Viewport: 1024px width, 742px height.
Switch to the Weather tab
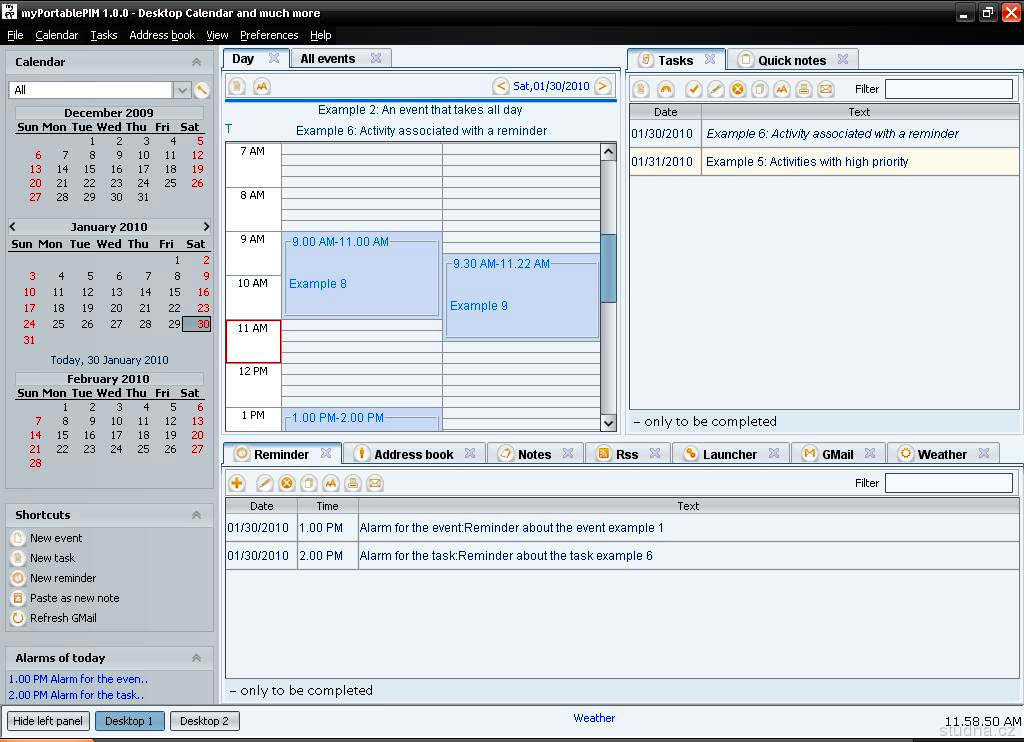pos(941,454)
